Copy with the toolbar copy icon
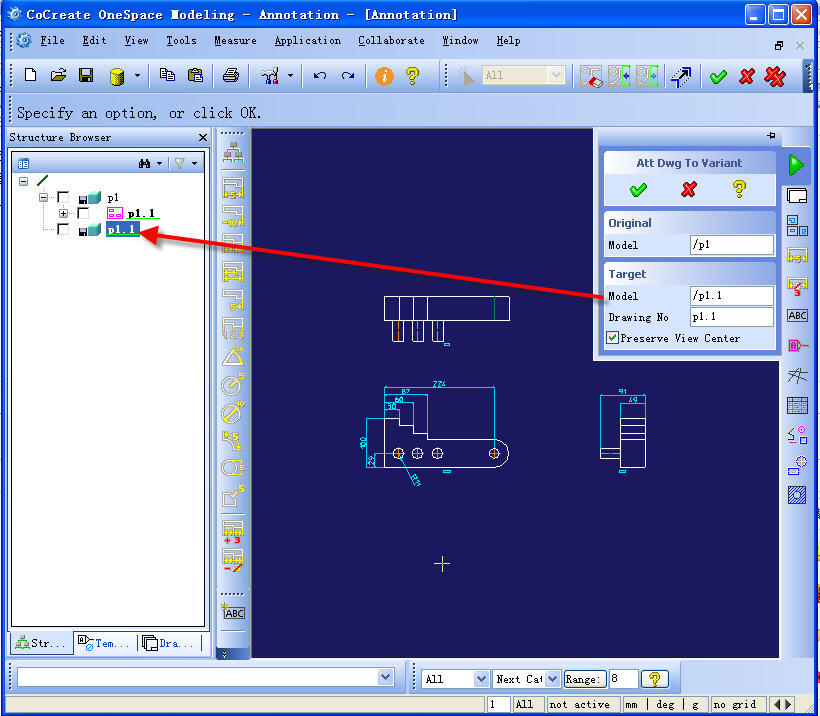This screenshot has width=820, height=716. tap(167, 75)
